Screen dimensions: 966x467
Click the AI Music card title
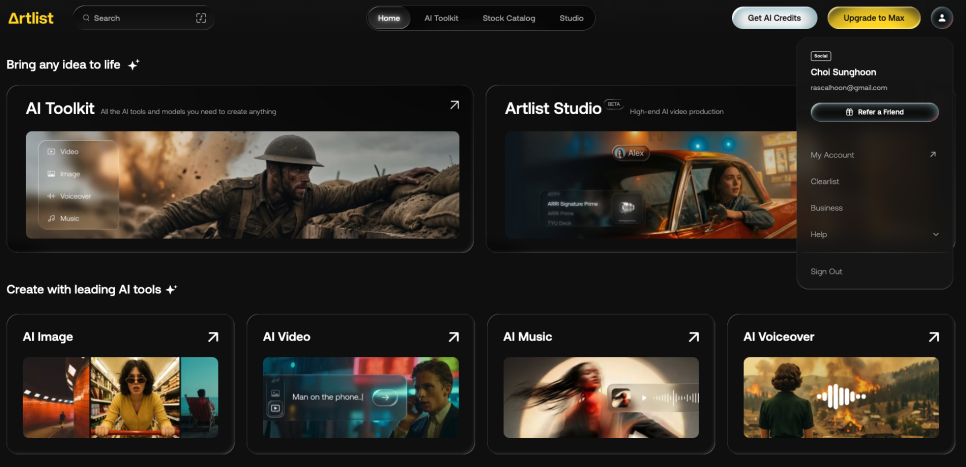pos(527,337)
